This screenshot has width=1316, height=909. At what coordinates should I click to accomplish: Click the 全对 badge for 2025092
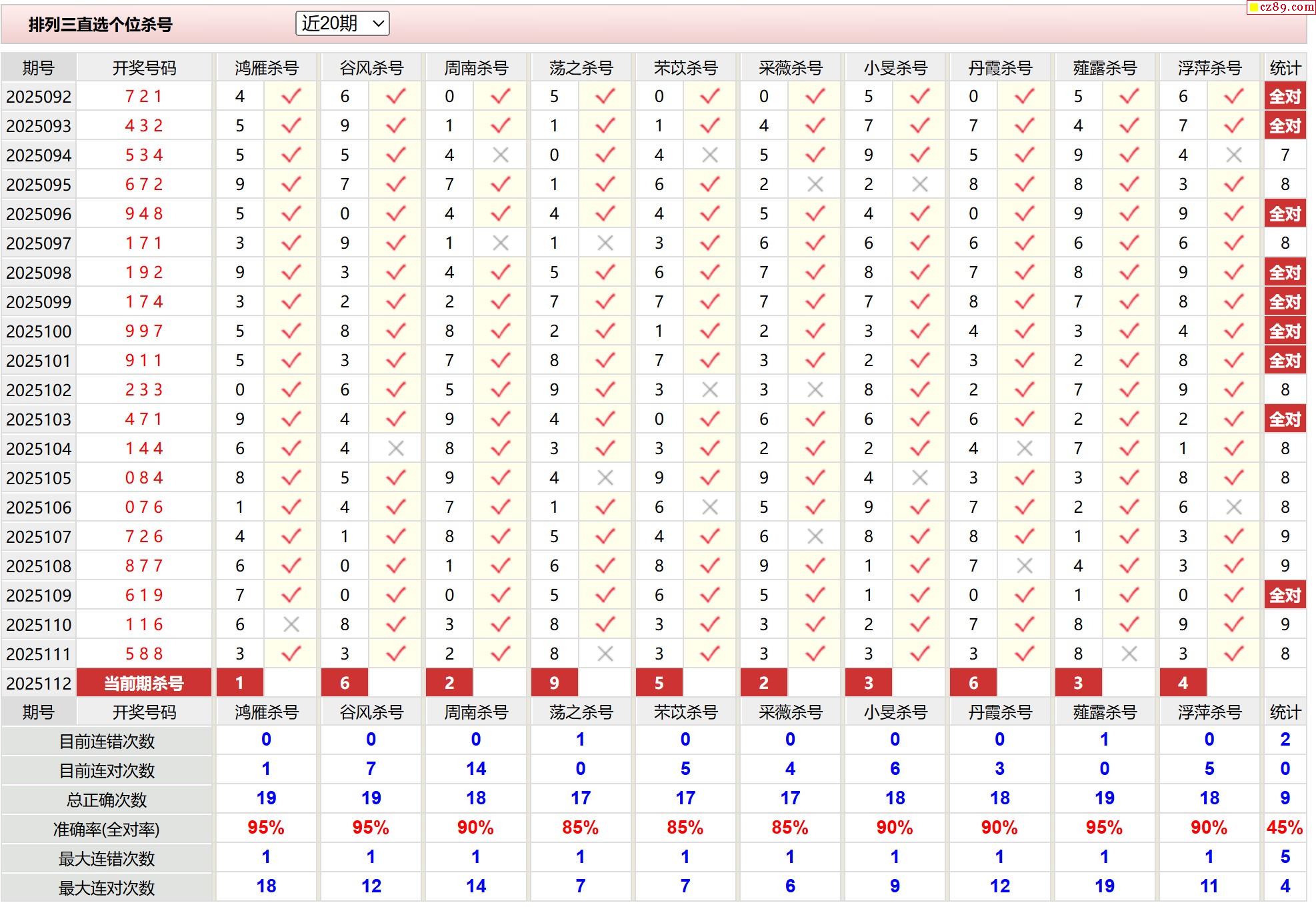1285,97
